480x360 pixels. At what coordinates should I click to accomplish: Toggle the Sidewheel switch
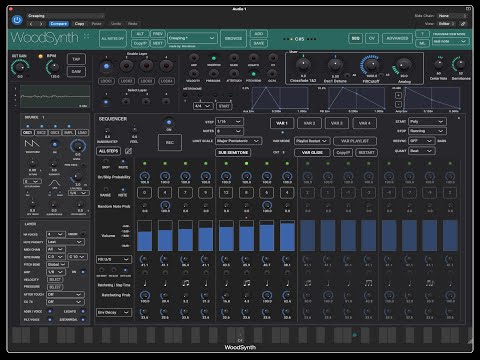[x=83, y=319]
